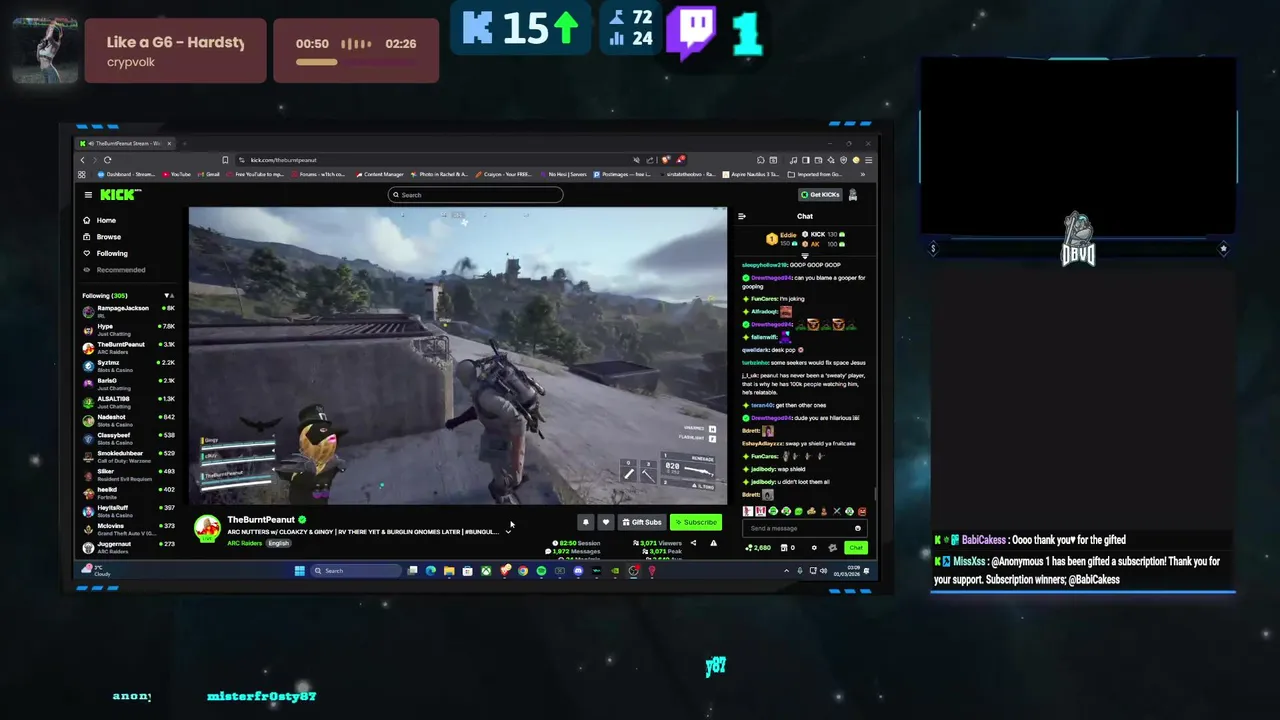
Task: Close the TheBurntPeanut Stream browser tab
Action: click(169, 144)
